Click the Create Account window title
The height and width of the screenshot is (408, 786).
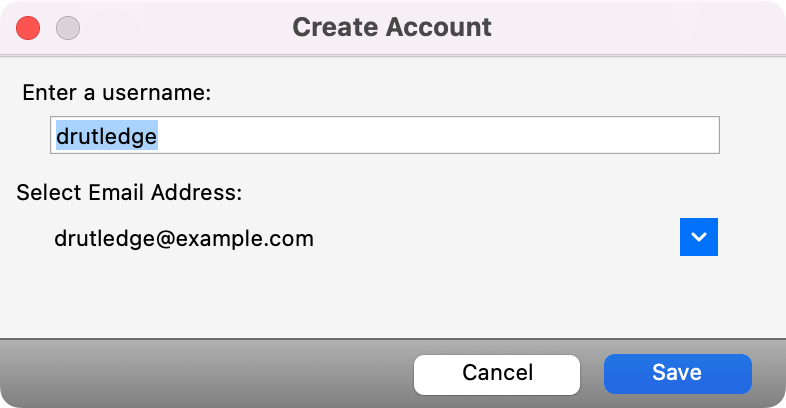[392, 27]
